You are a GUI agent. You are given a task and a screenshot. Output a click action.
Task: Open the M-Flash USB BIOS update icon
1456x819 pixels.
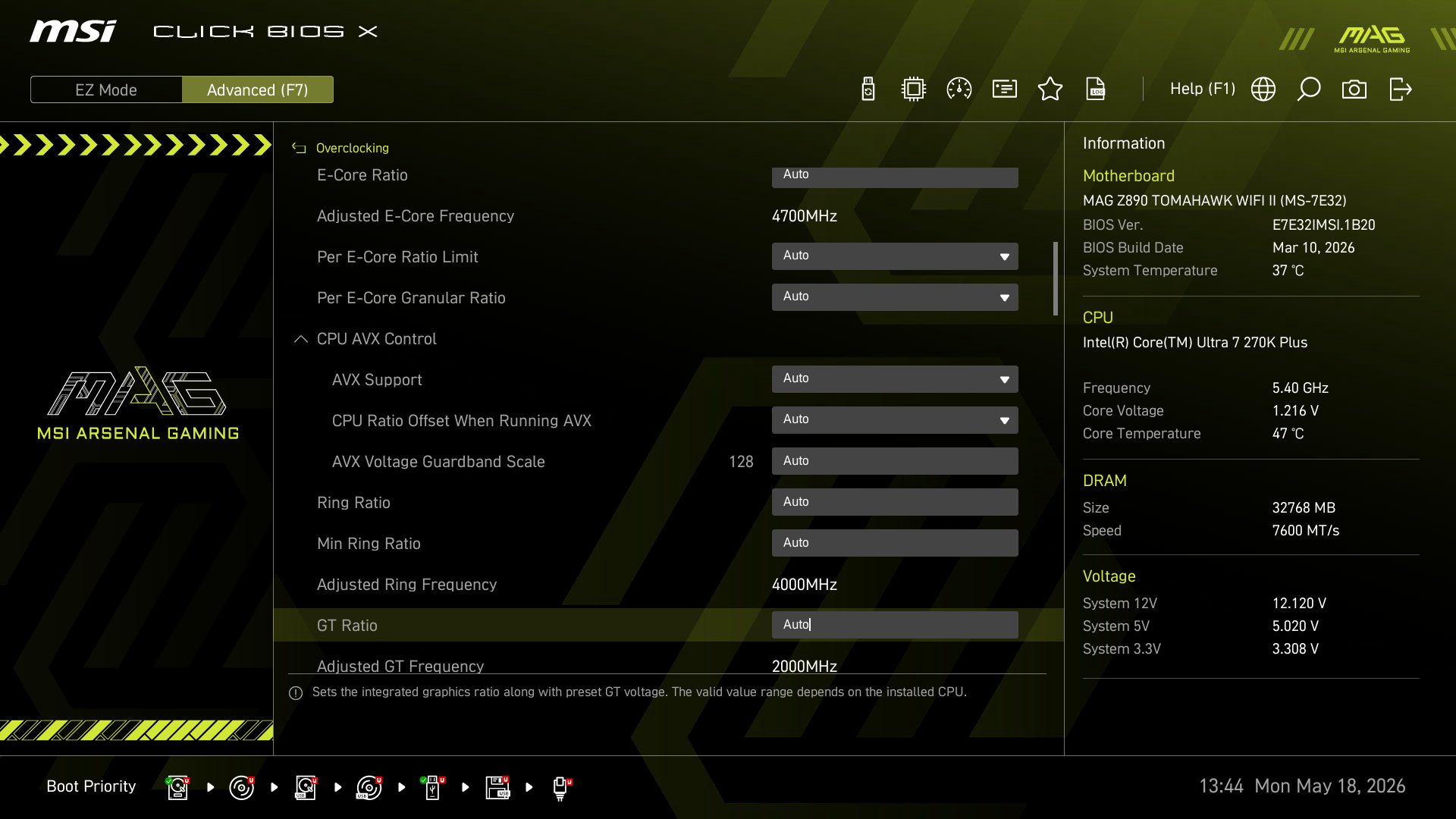coord(868,89)
